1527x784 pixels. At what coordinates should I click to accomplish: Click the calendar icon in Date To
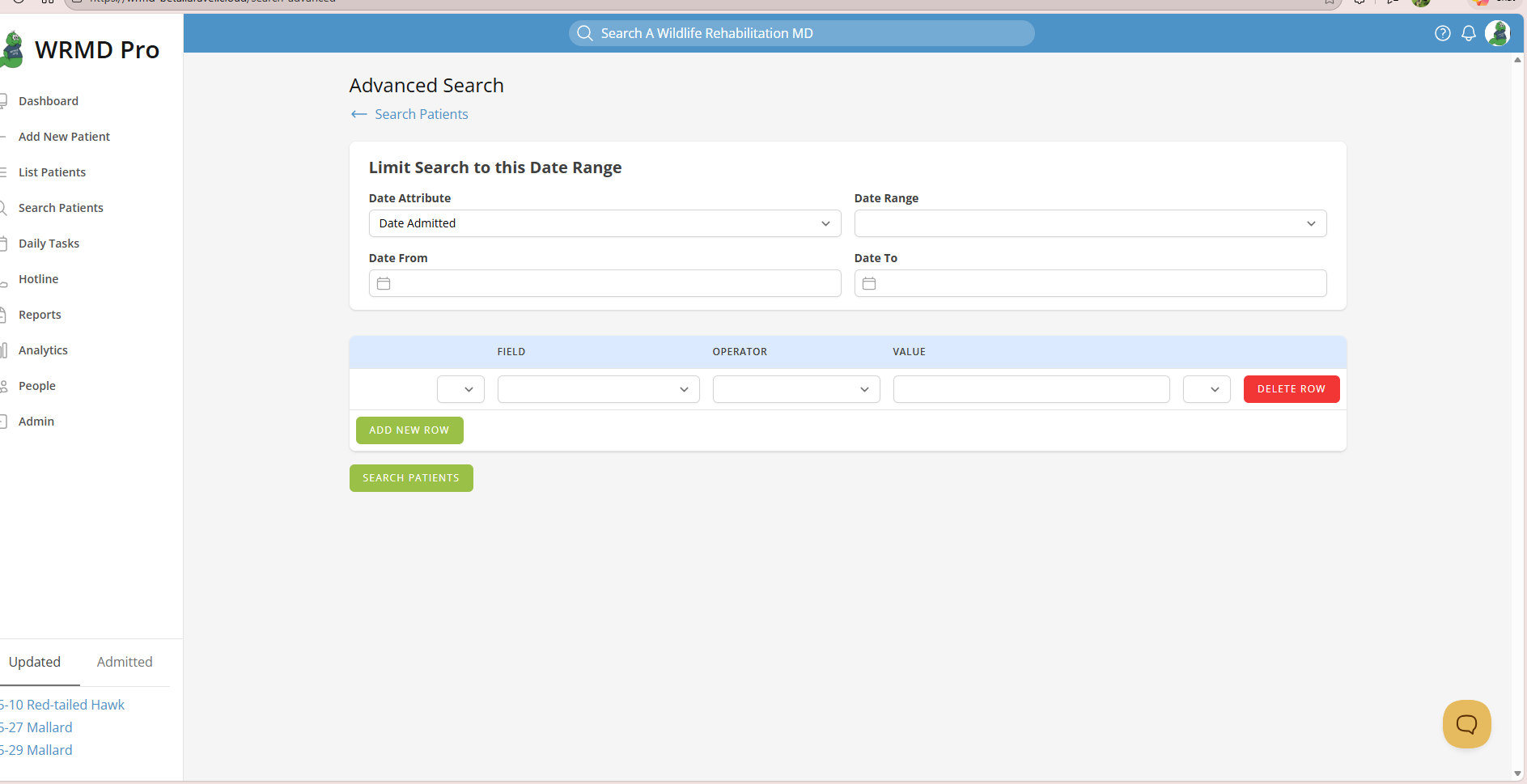pyautogui.click(x=869, y=283)
